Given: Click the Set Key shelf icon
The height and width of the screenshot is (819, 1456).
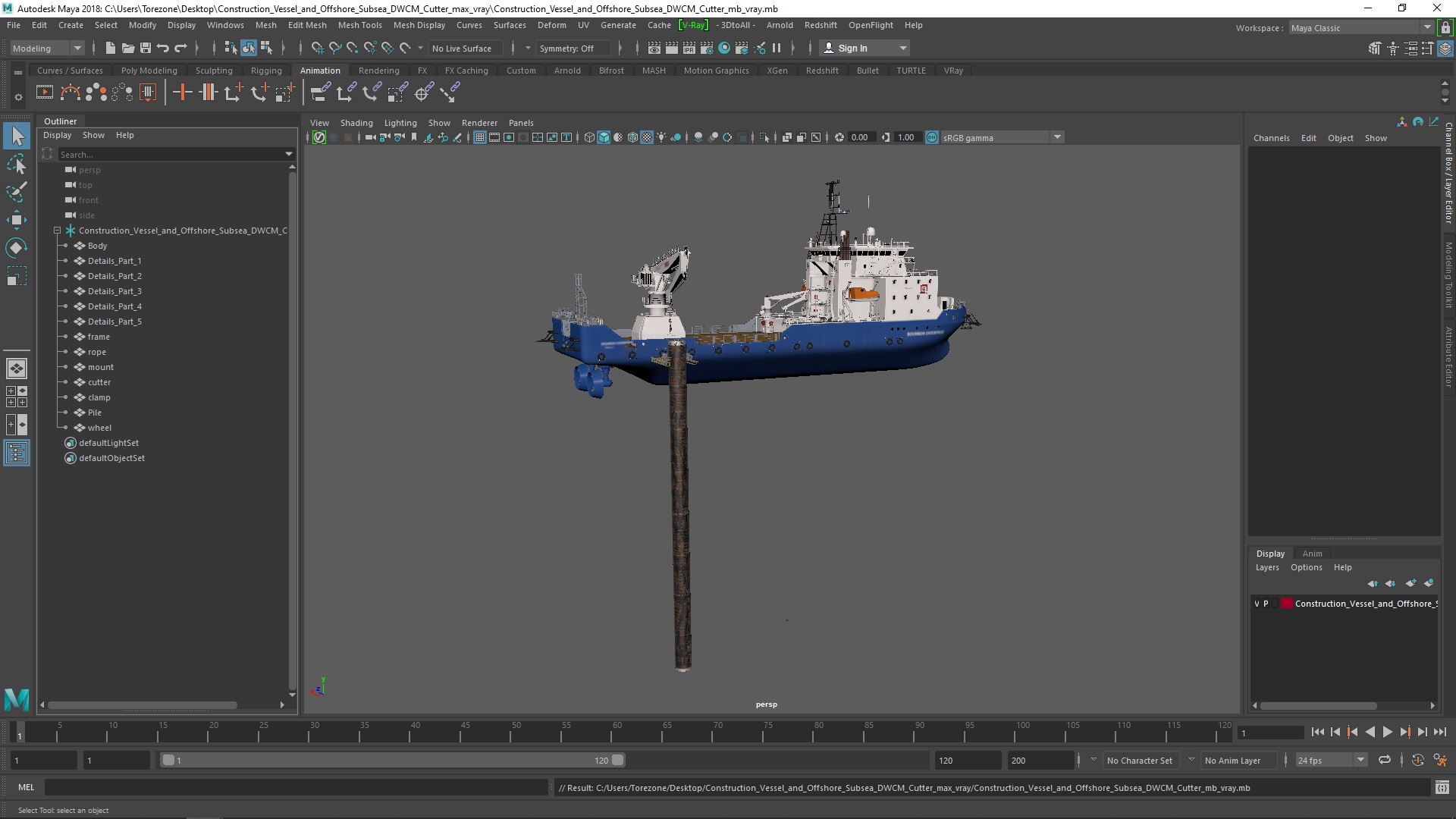Looking at the screenshot, I should (x=182, y=93).
